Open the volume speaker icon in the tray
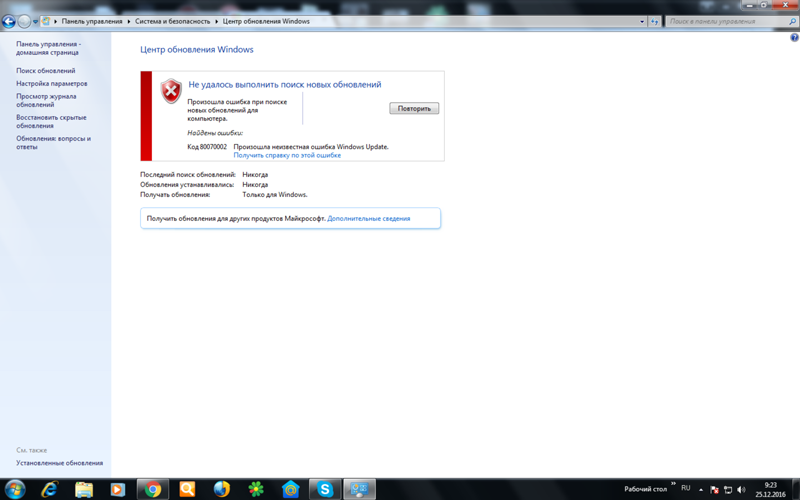Screen dimensions: 800x500 click(x=741, y=490)
